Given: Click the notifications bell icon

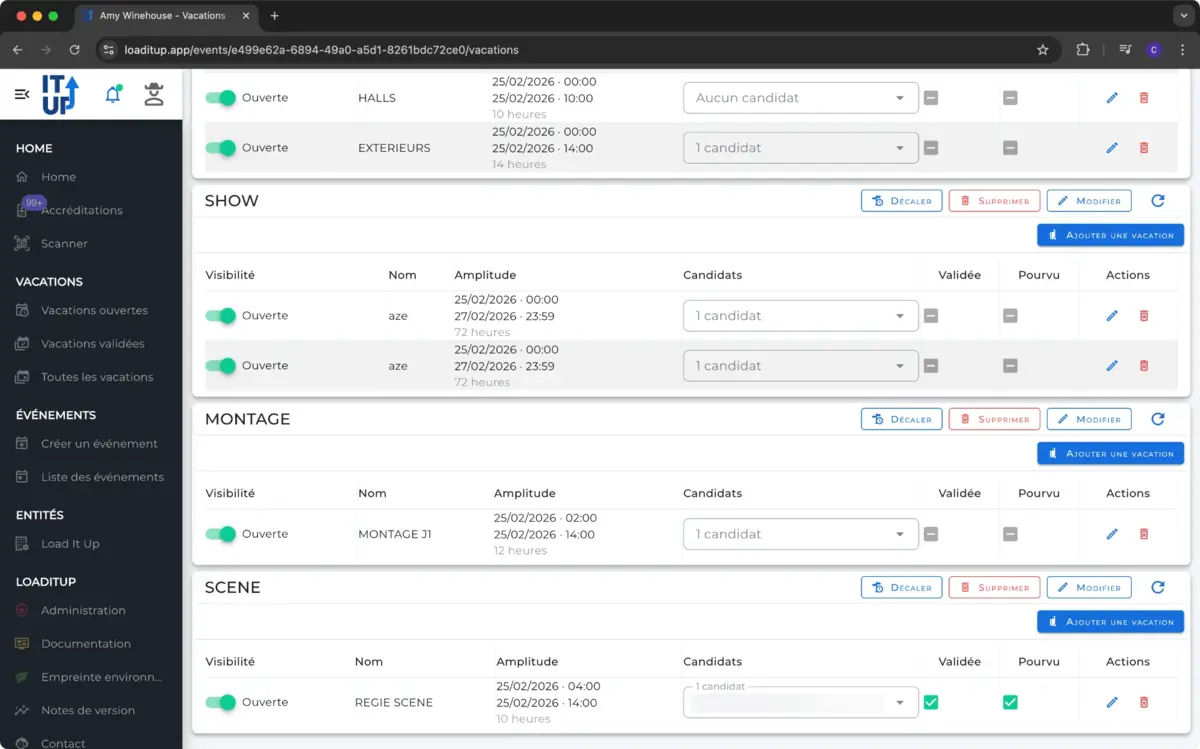Looking at the screenshot, I should click(x=113, y=95).
